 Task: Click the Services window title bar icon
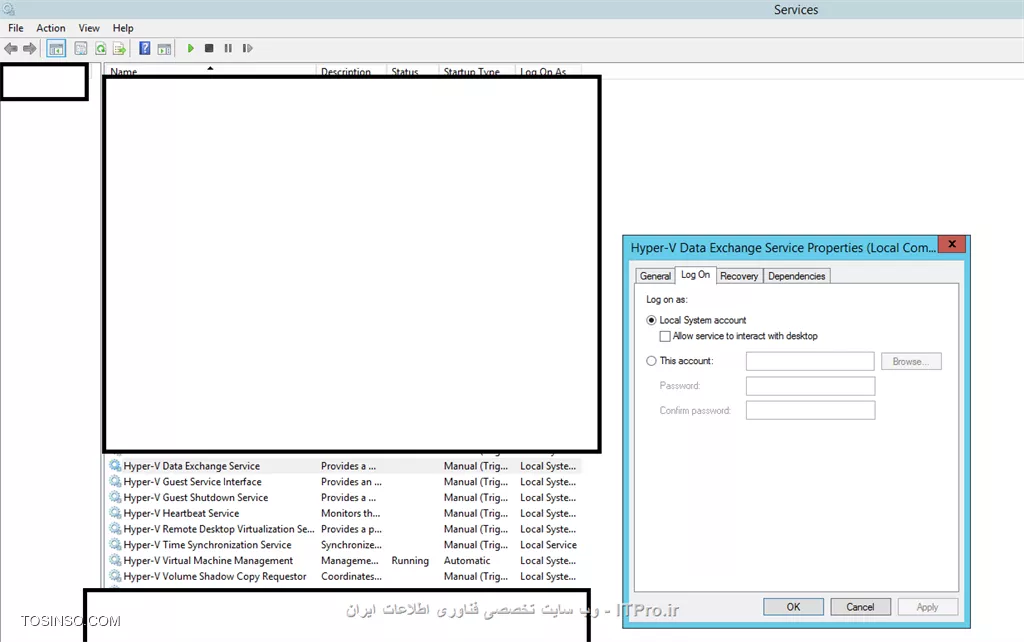(x=8, y=9)
